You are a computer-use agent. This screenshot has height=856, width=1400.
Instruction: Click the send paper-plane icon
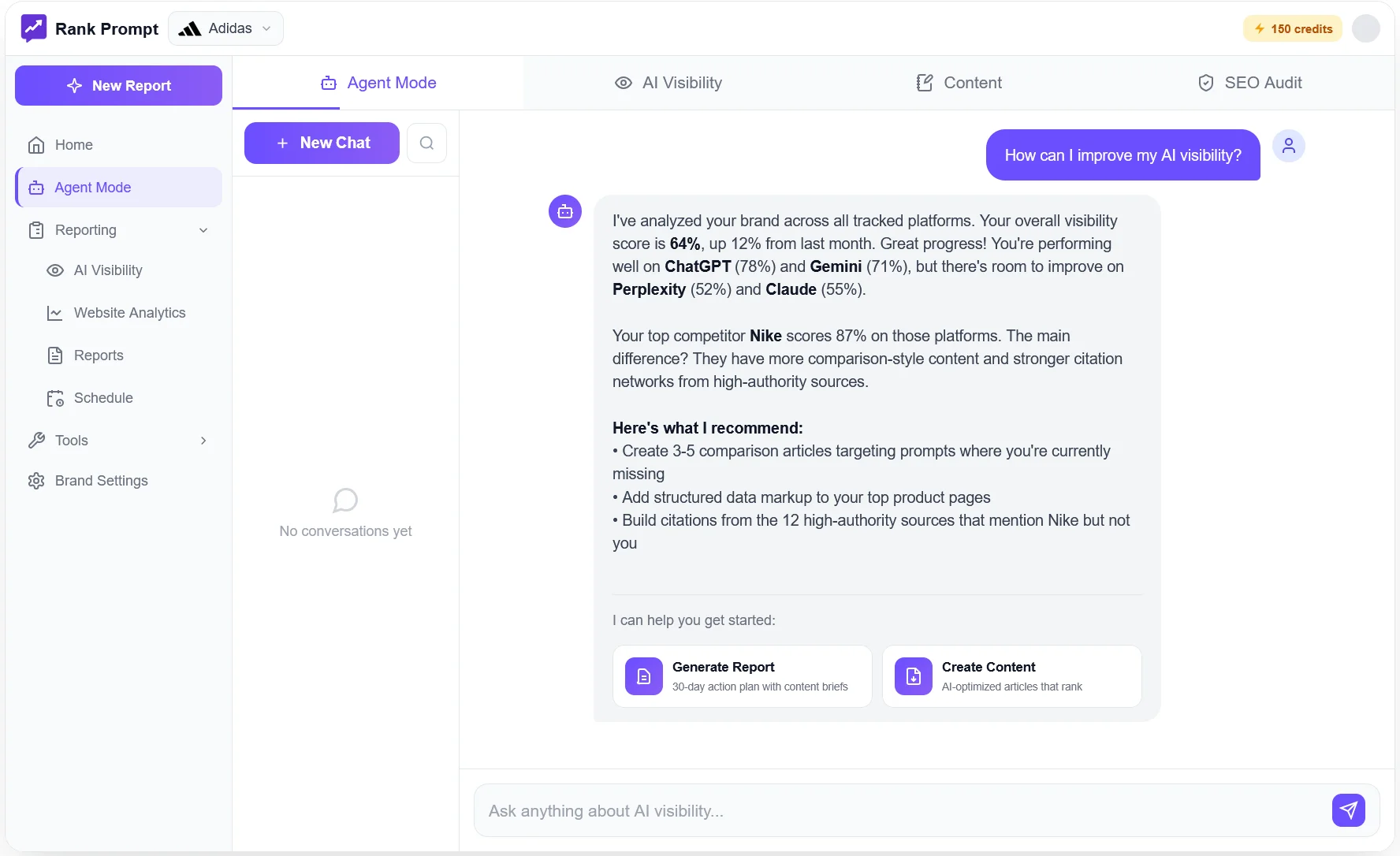click(1349, 810)
